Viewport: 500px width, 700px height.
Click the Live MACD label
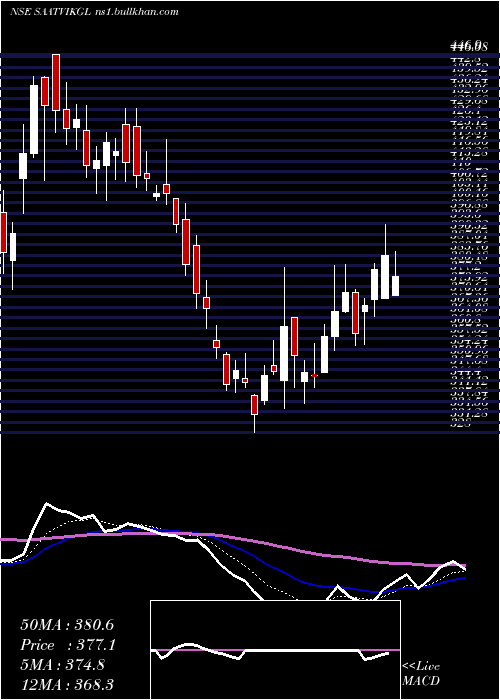(421, 674)
